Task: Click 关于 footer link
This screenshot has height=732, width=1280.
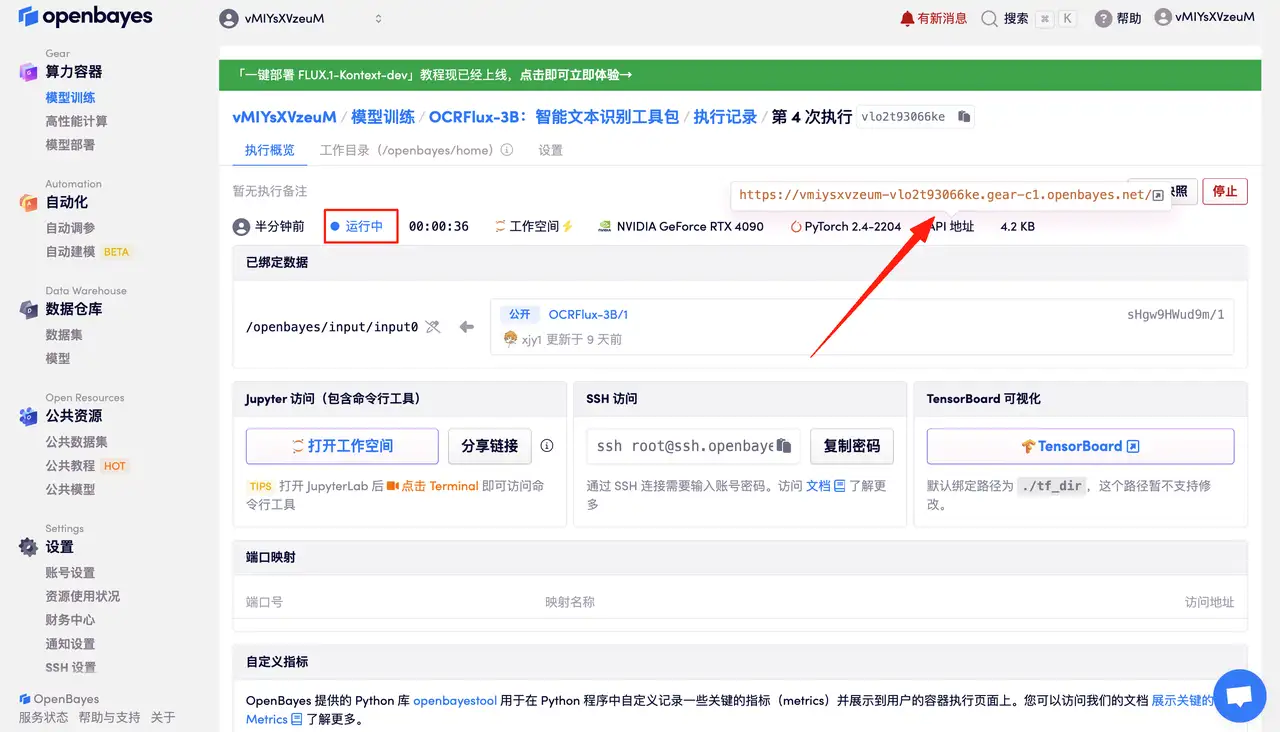Action: click(x=163, y=717)
